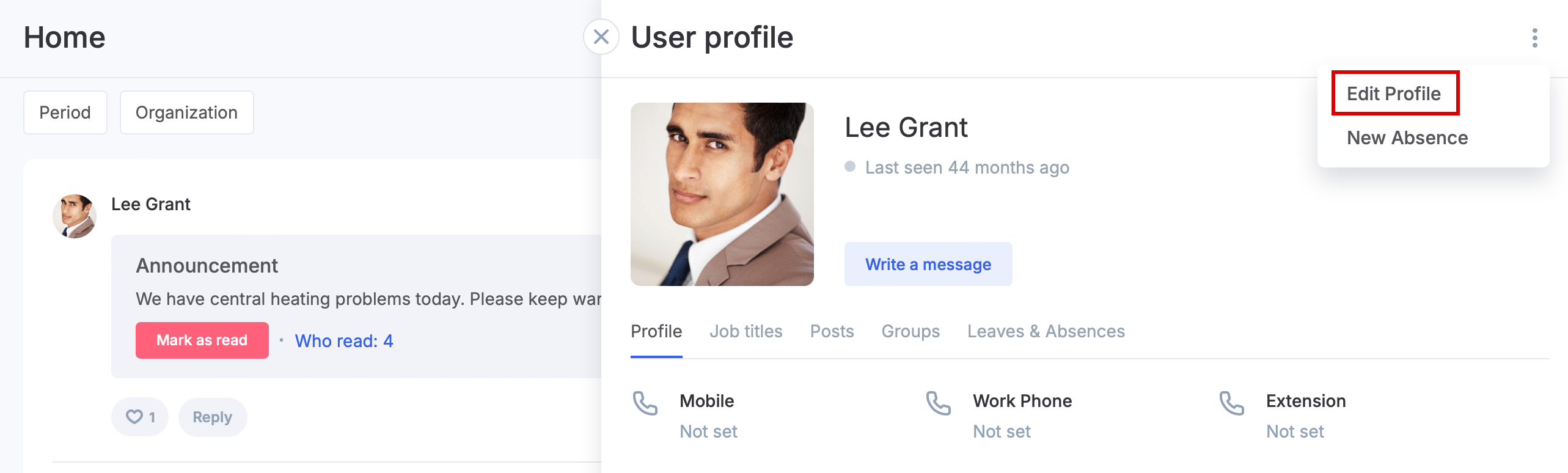Open the three-dot more options menu

coord(1534,38)
